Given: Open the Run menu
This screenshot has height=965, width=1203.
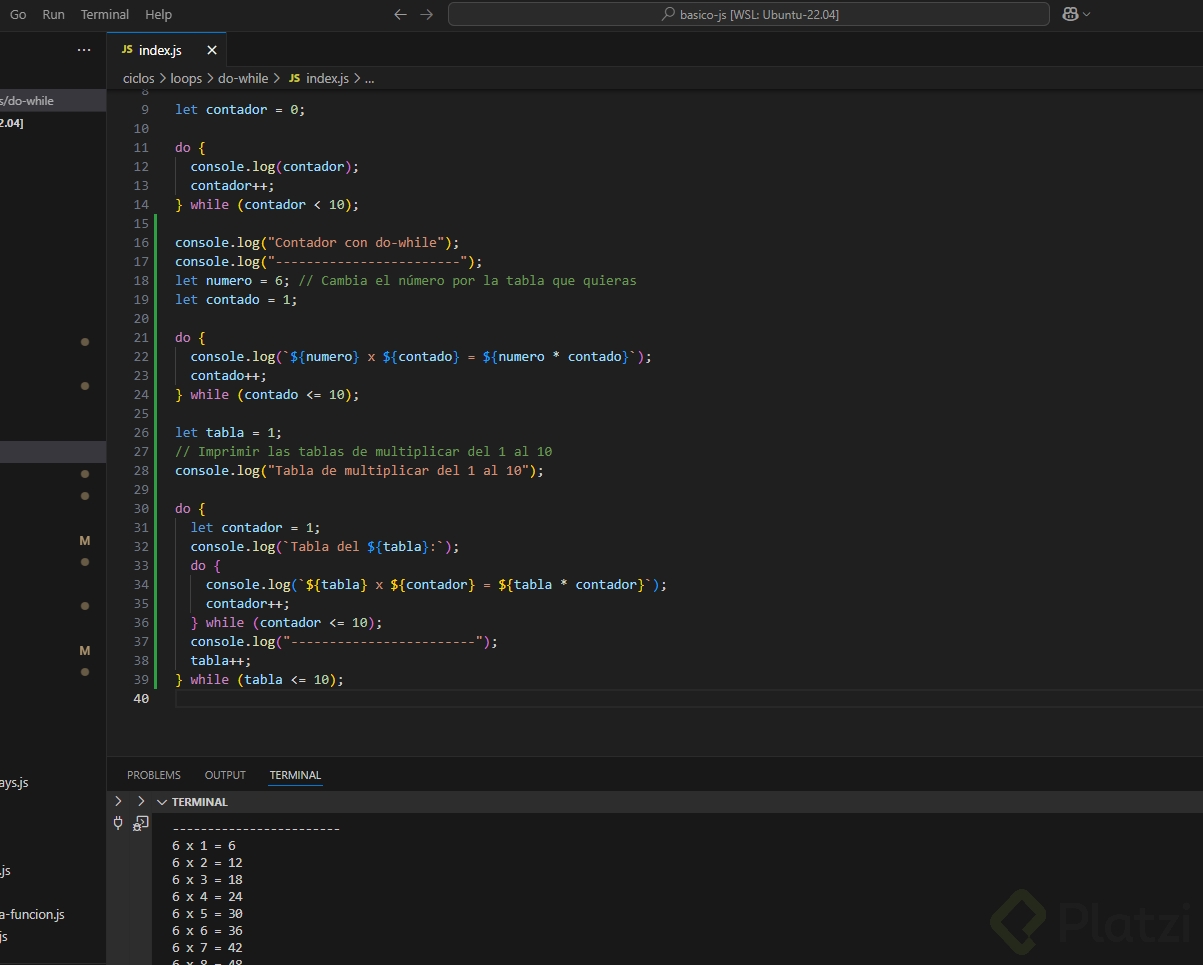Looking at the screenshot, I should 53,14.
